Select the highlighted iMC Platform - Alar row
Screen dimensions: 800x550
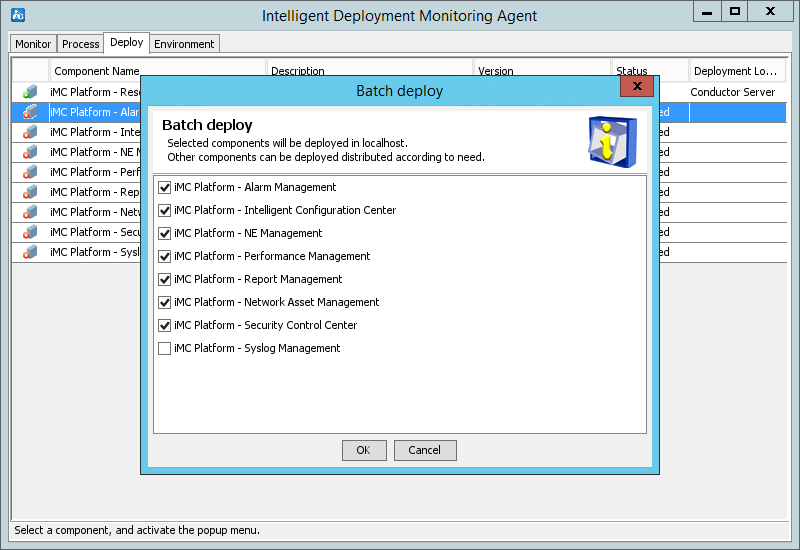pos(95,112)
